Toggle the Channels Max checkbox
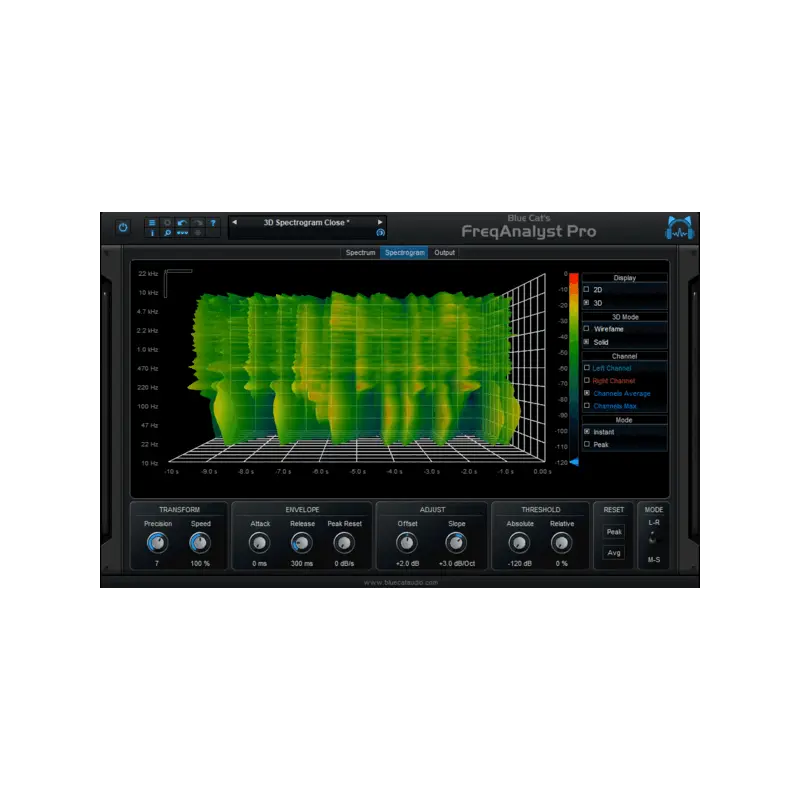 click(x=587, y=406)
